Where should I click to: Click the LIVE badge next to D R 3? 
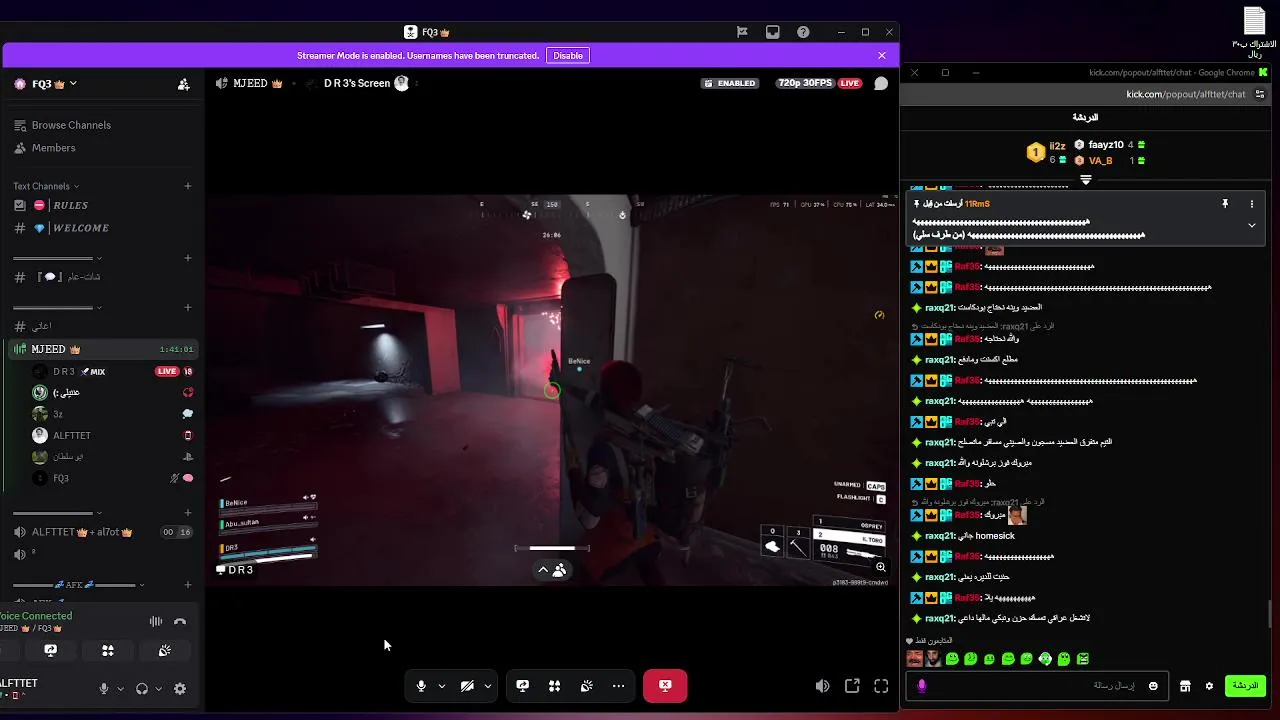[x=167, y=371]
